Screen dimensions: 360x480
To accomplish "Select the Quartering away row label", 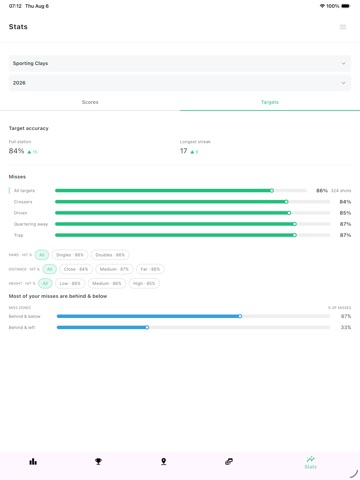I will coord(31,224).
